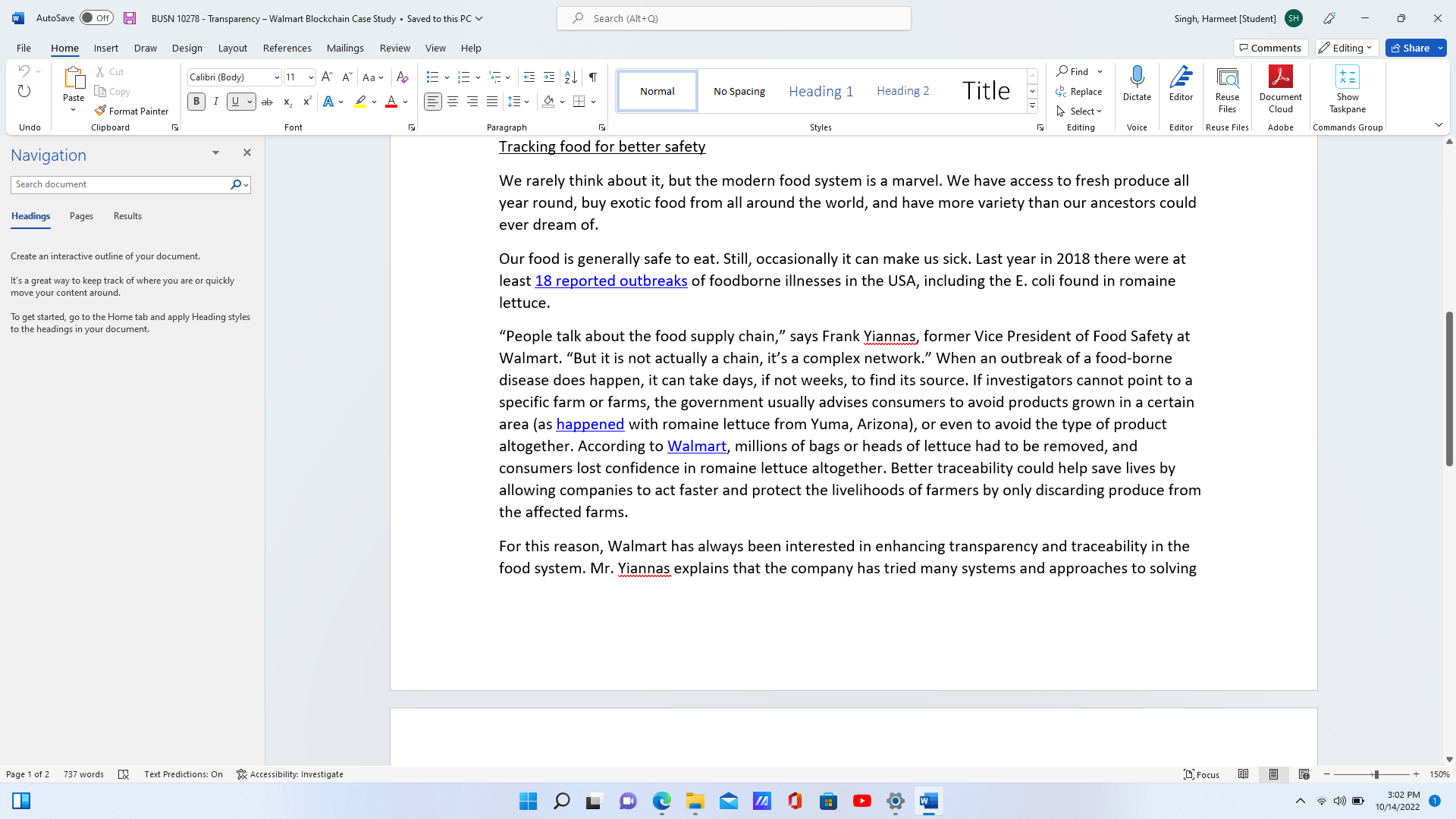Click the zoom slider in status bar
1456x819 pixels.
click(x=1375, y=774)
